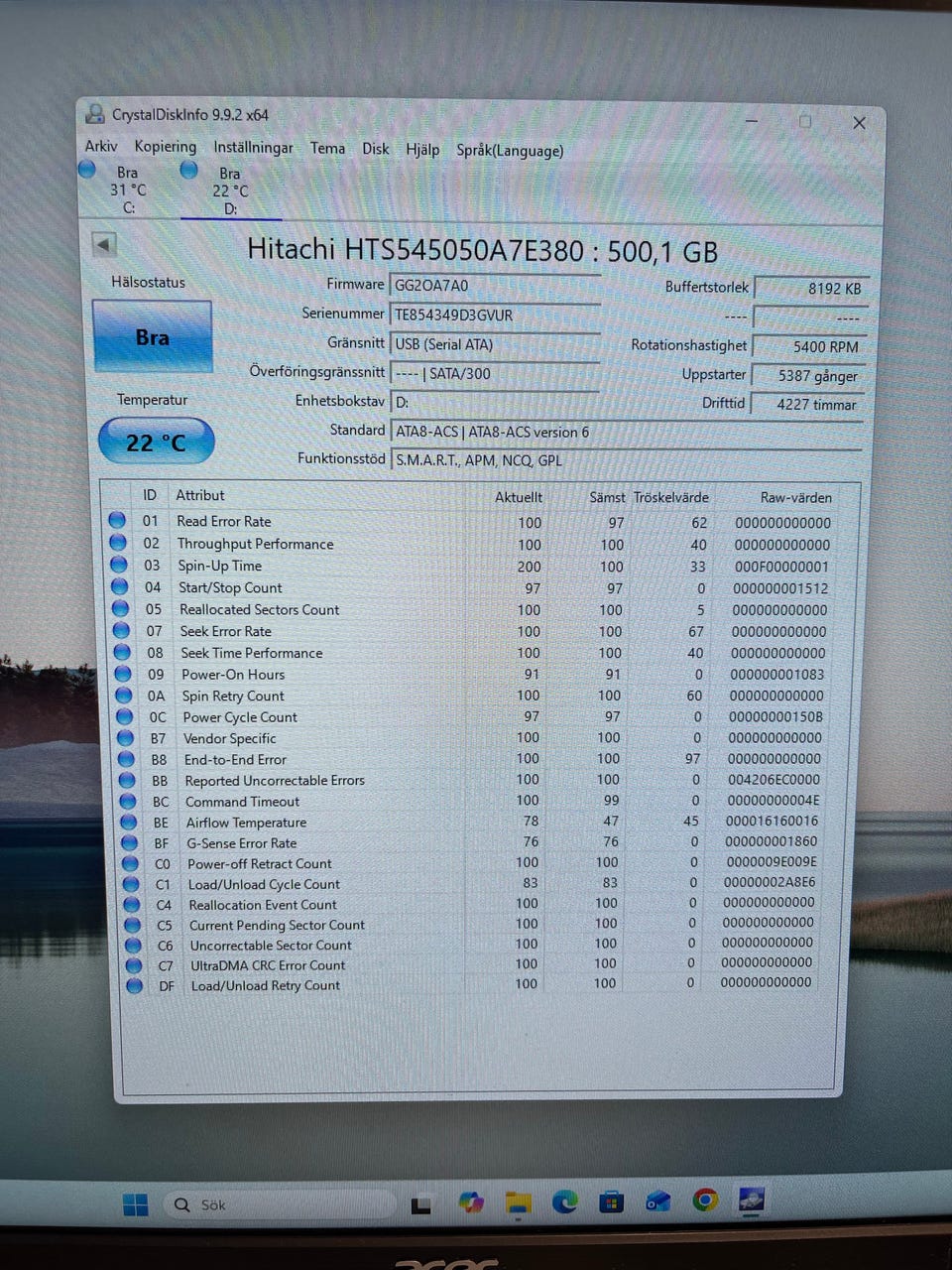The width and height of the screenshot is (952, 1270).
Task: Open Outlook from the taskbar
Action: tap(657, 1202)
